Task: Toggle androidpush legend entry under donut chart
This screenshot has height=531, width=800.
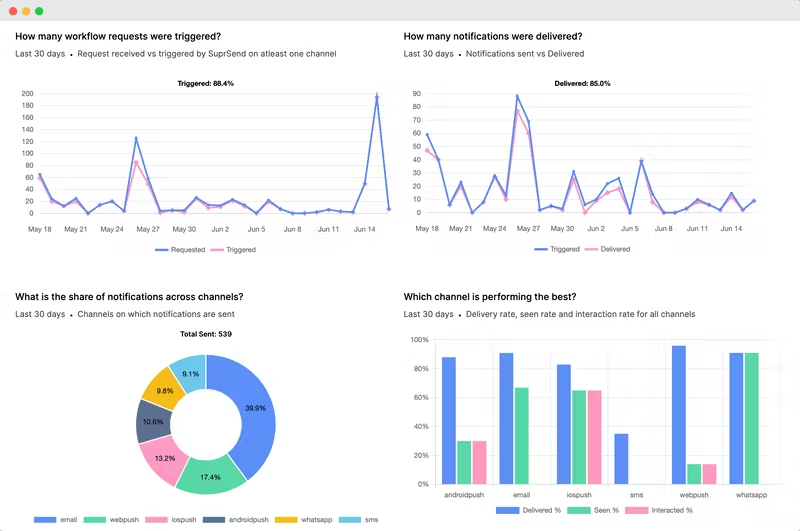Action: [x=236, y=520]
